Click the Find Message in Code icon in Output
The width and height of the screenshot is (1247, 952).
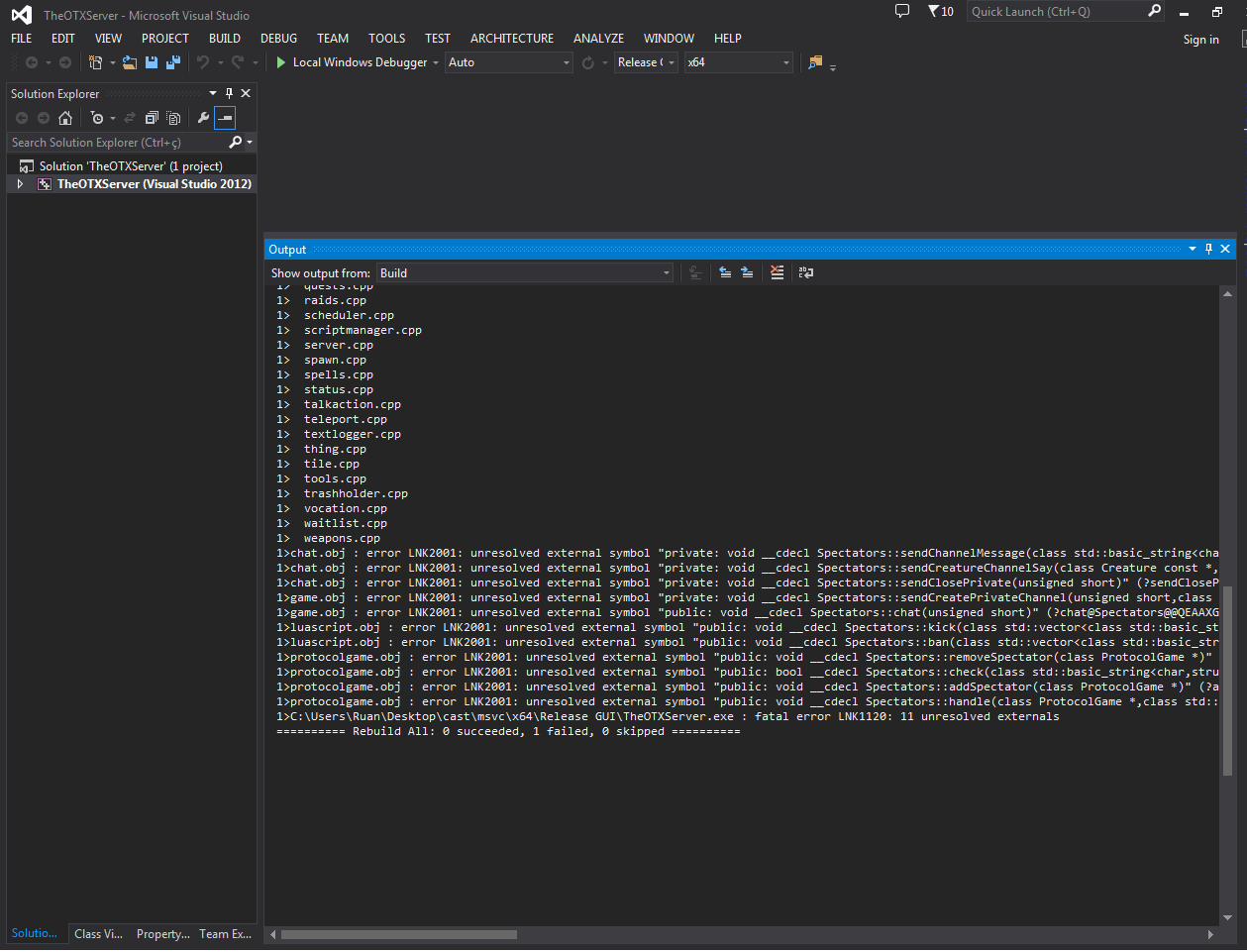point(695,272)
